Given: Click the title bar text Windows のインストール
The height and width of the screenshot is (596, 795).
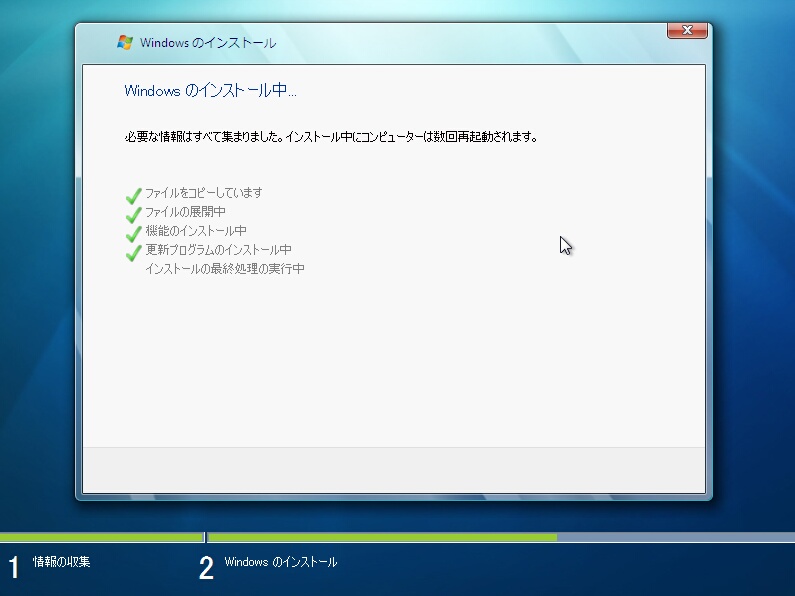Looking at the screenshot, I should point(208,43).
